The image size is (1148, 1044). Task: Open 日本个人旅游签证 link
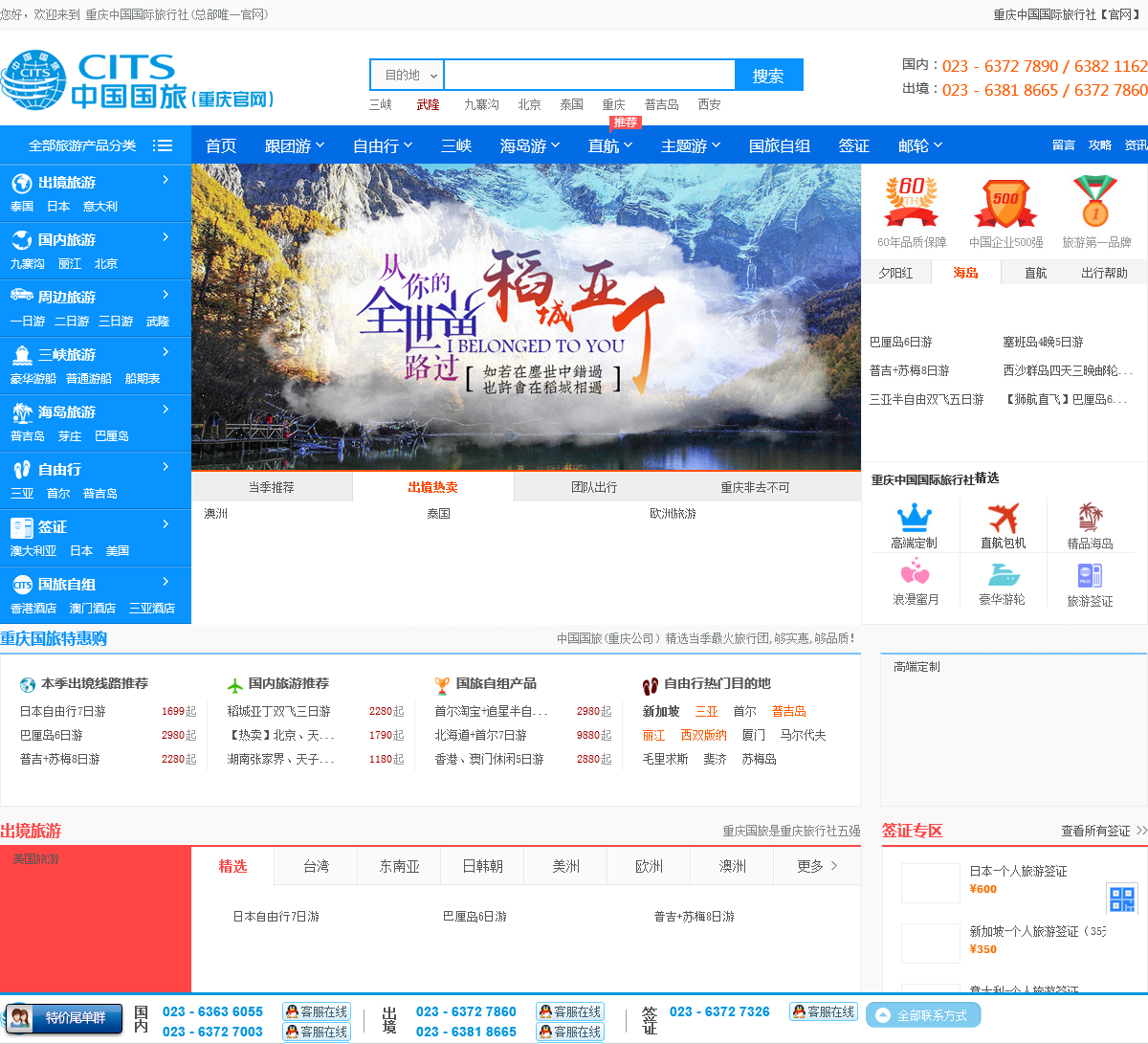pos(1018,871)
